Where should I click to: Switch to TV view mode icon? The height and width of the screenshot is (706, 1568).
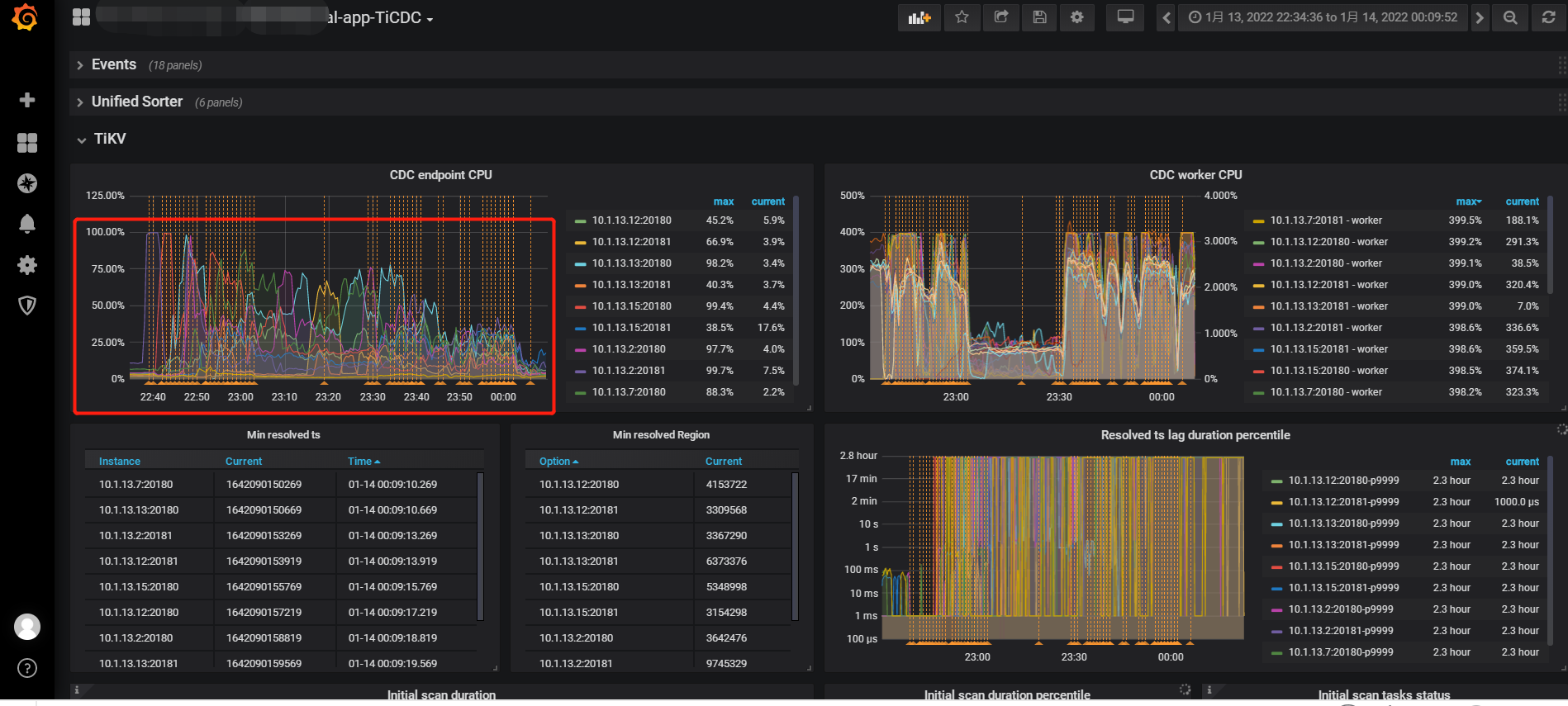pos(1125,17)
